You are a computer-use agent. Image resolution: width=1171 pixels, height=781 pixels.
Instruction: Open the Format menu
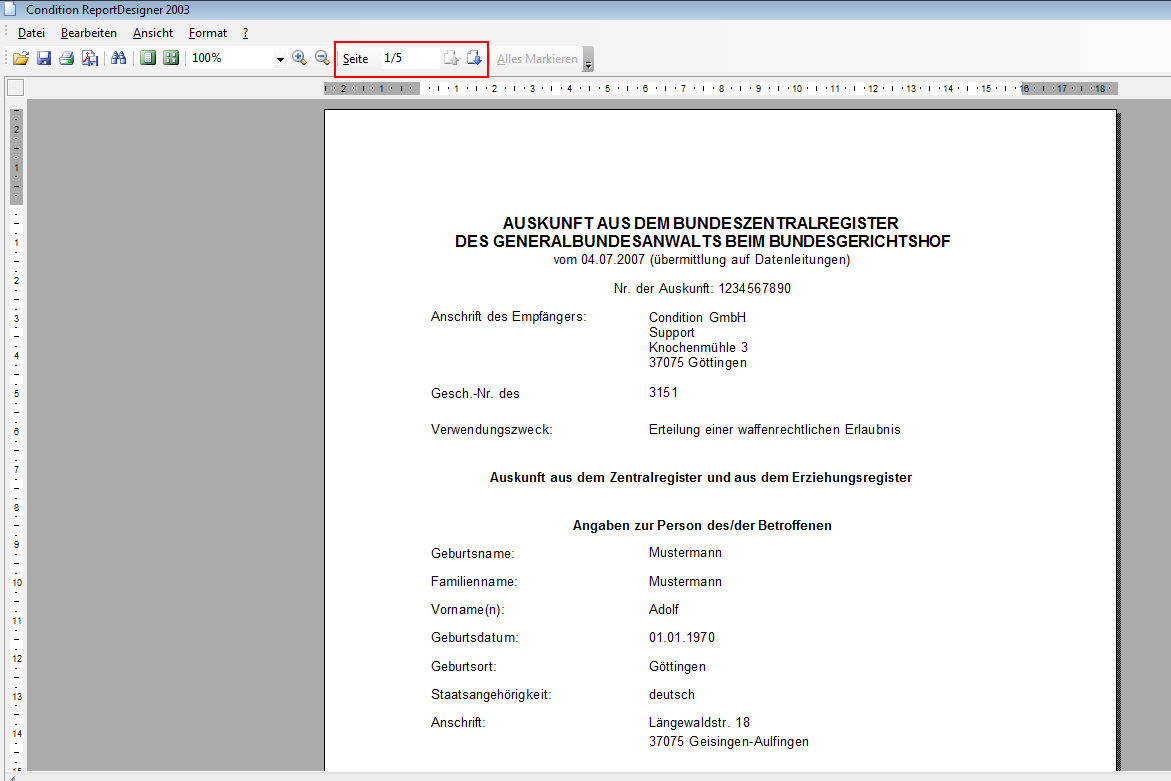[208, 33]
